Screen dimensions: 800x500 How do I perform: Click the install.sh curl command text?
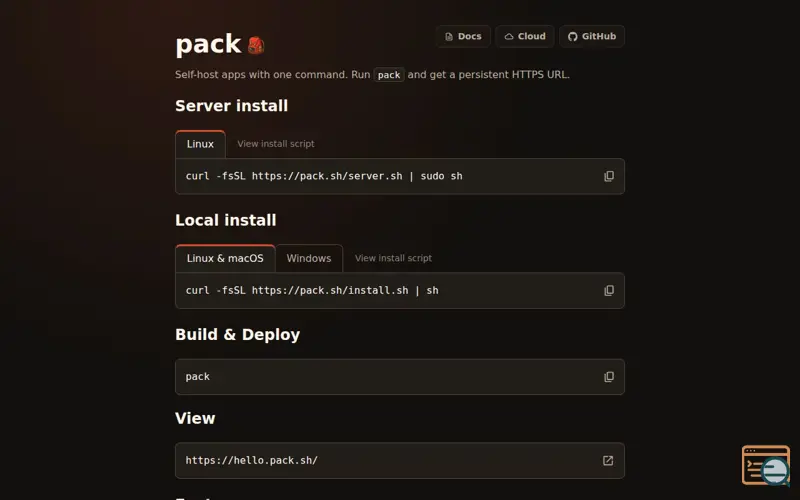(312, 290)
